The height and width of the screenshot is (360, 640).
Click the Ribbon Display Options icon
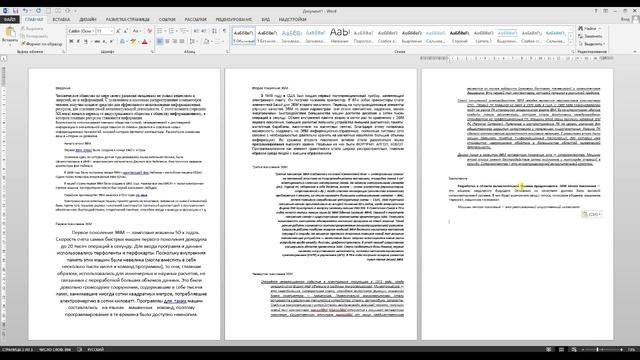coord(606,11)
